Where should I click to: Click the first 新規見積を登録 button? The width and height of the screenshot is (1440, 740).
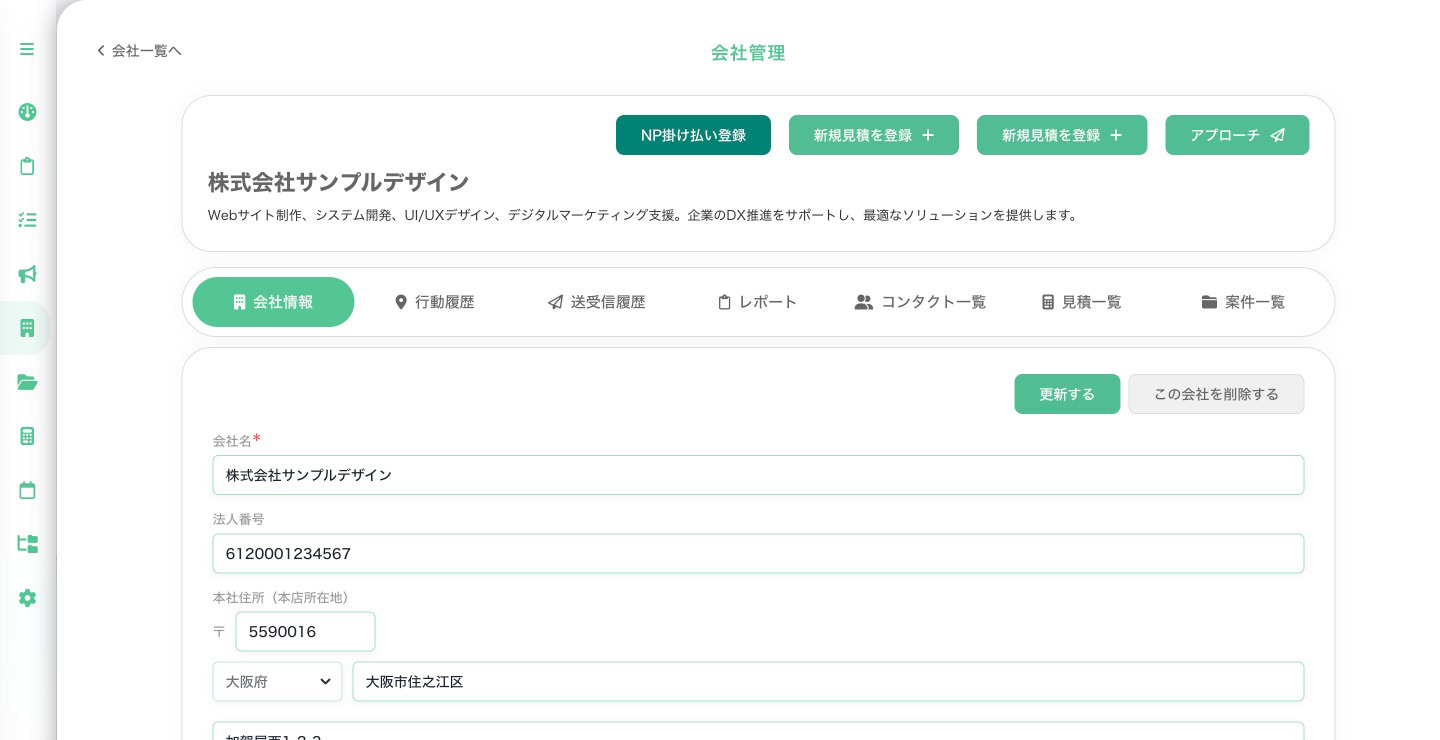click(874, 135)
